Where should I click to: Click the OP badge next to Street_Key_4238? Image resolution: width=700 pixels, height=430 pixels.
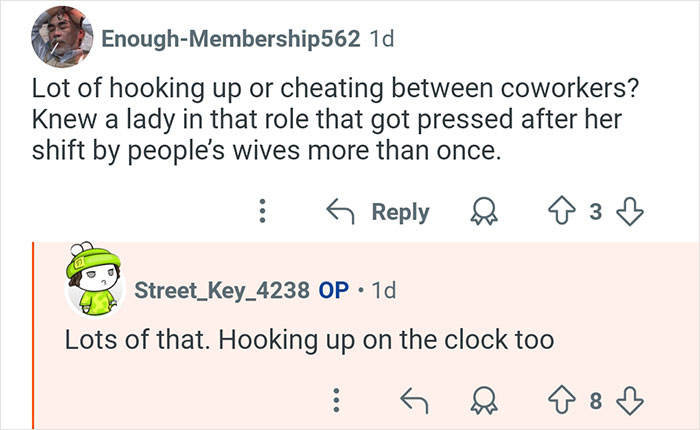click(334, 290)
